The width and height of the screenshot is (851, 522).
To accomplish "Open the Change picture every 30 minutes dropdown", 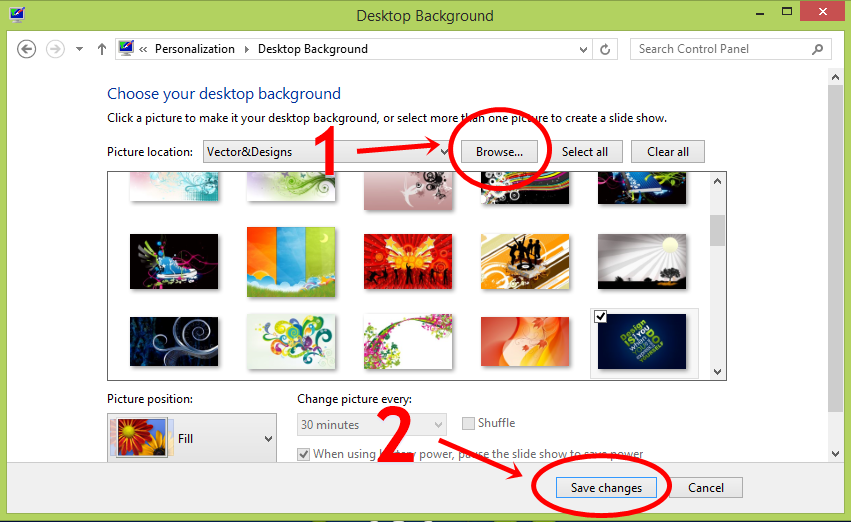I will [372, 424].
